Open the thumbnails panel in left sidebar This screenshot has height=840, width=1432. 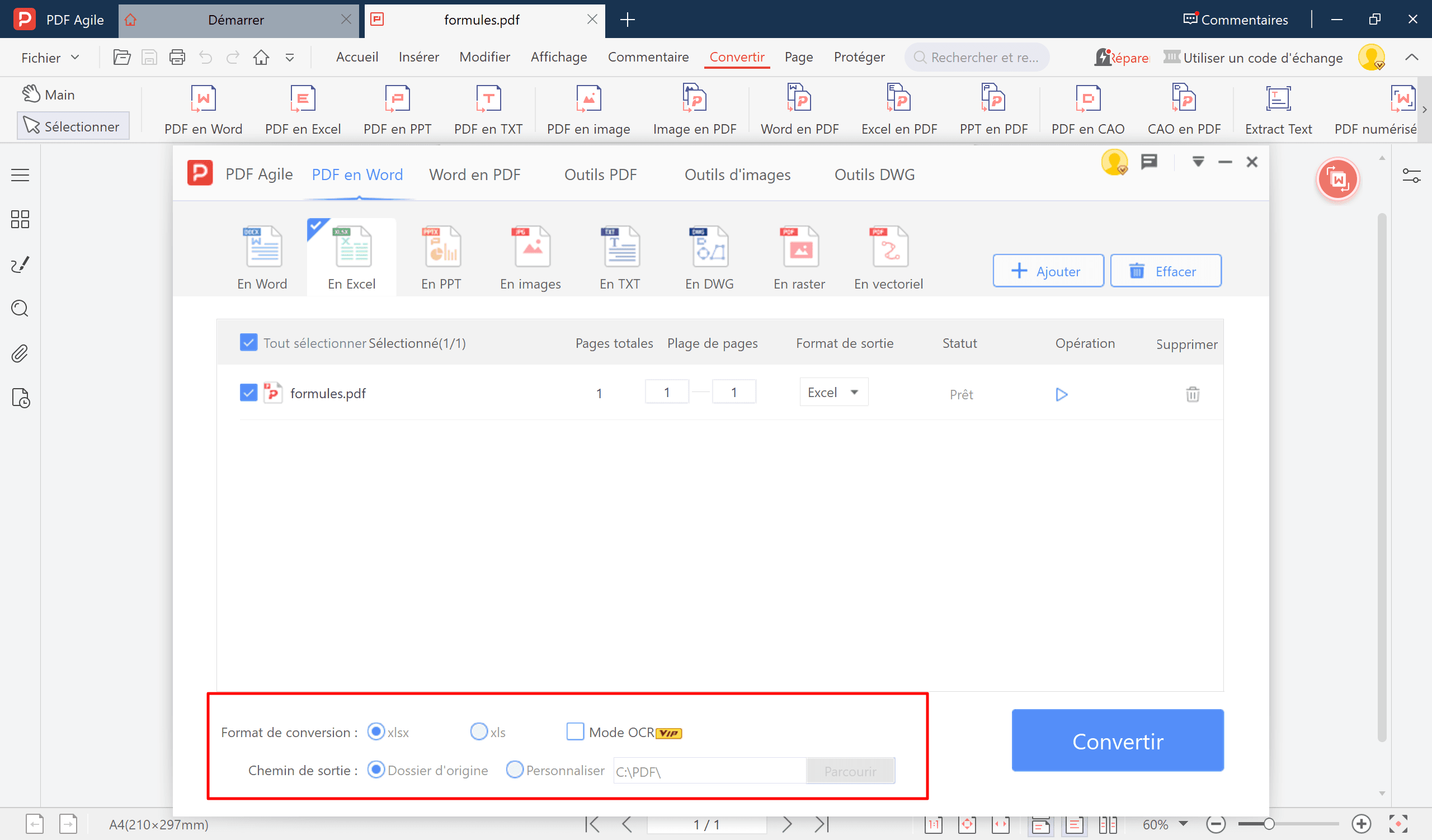pyautogui.click(x=20, y=219)
